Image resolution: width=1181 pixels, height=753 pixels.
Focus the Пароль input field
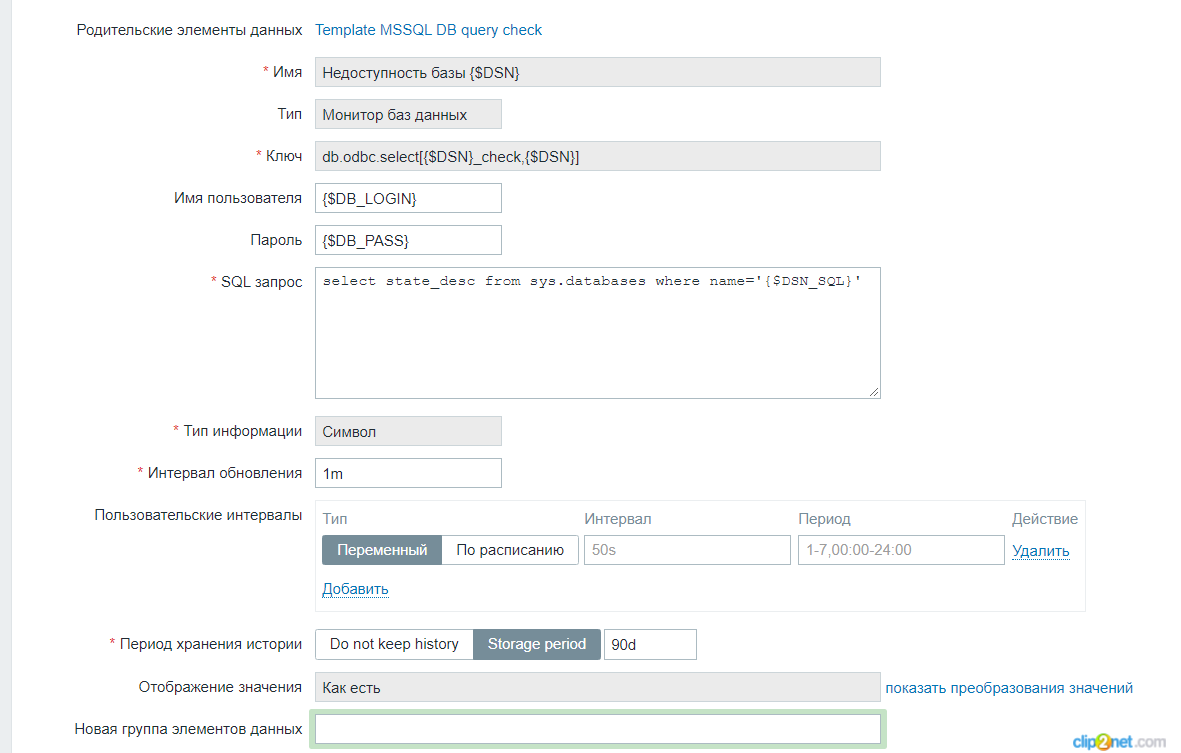tap(408, 240)
